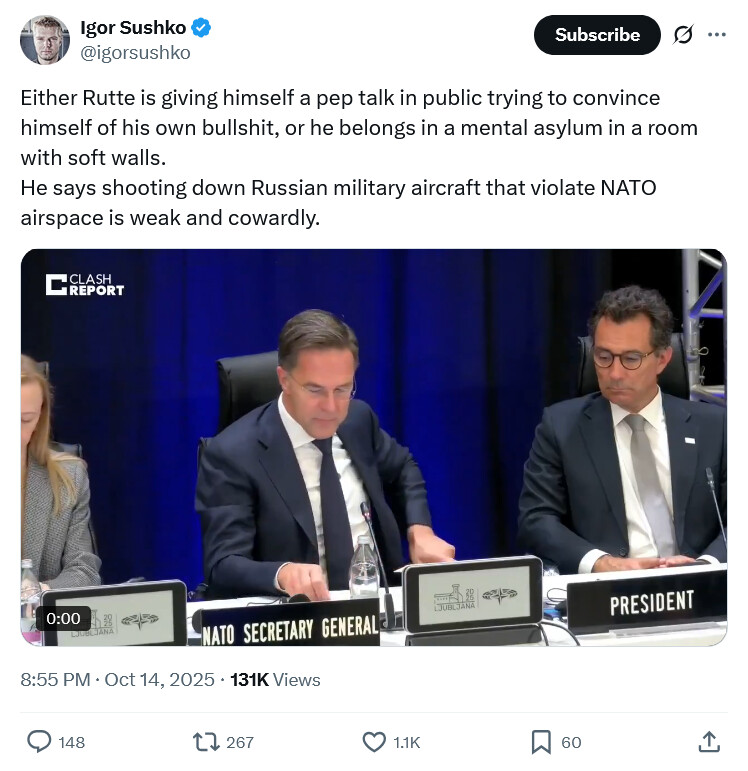This screenshot has height=771, width=748.
Task: Click the reply speech bubble icon
Action: (x=39, y=741)
